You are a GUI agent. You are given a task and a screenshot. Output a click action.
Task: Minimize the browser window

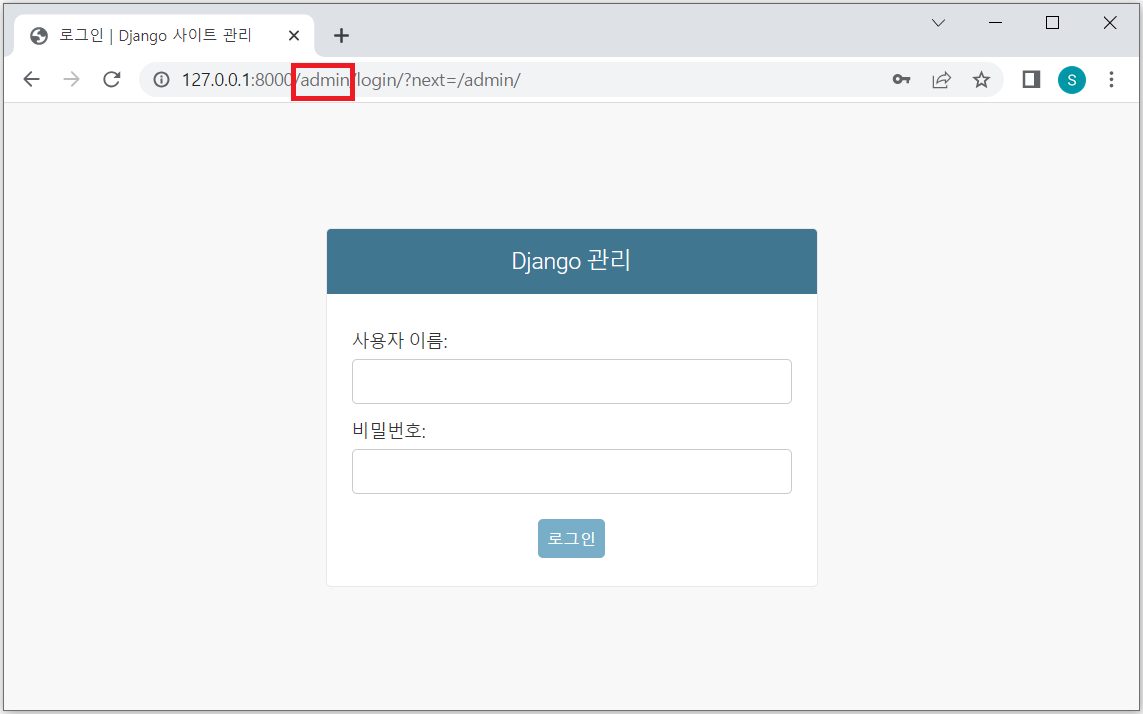996,23
